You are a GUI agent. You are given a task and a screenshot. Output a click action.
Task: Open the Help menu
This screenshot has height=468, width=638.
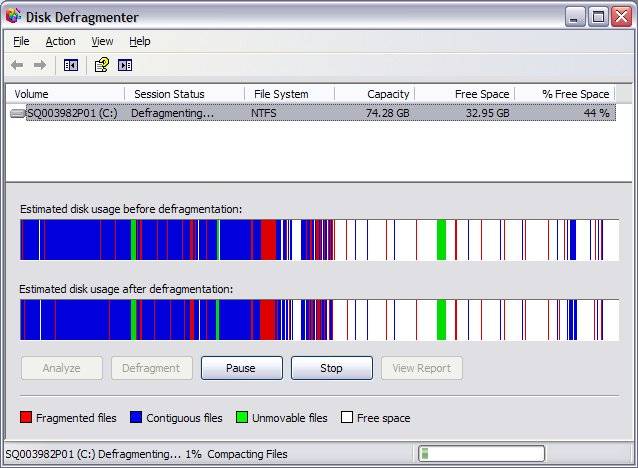coord(140,41)
